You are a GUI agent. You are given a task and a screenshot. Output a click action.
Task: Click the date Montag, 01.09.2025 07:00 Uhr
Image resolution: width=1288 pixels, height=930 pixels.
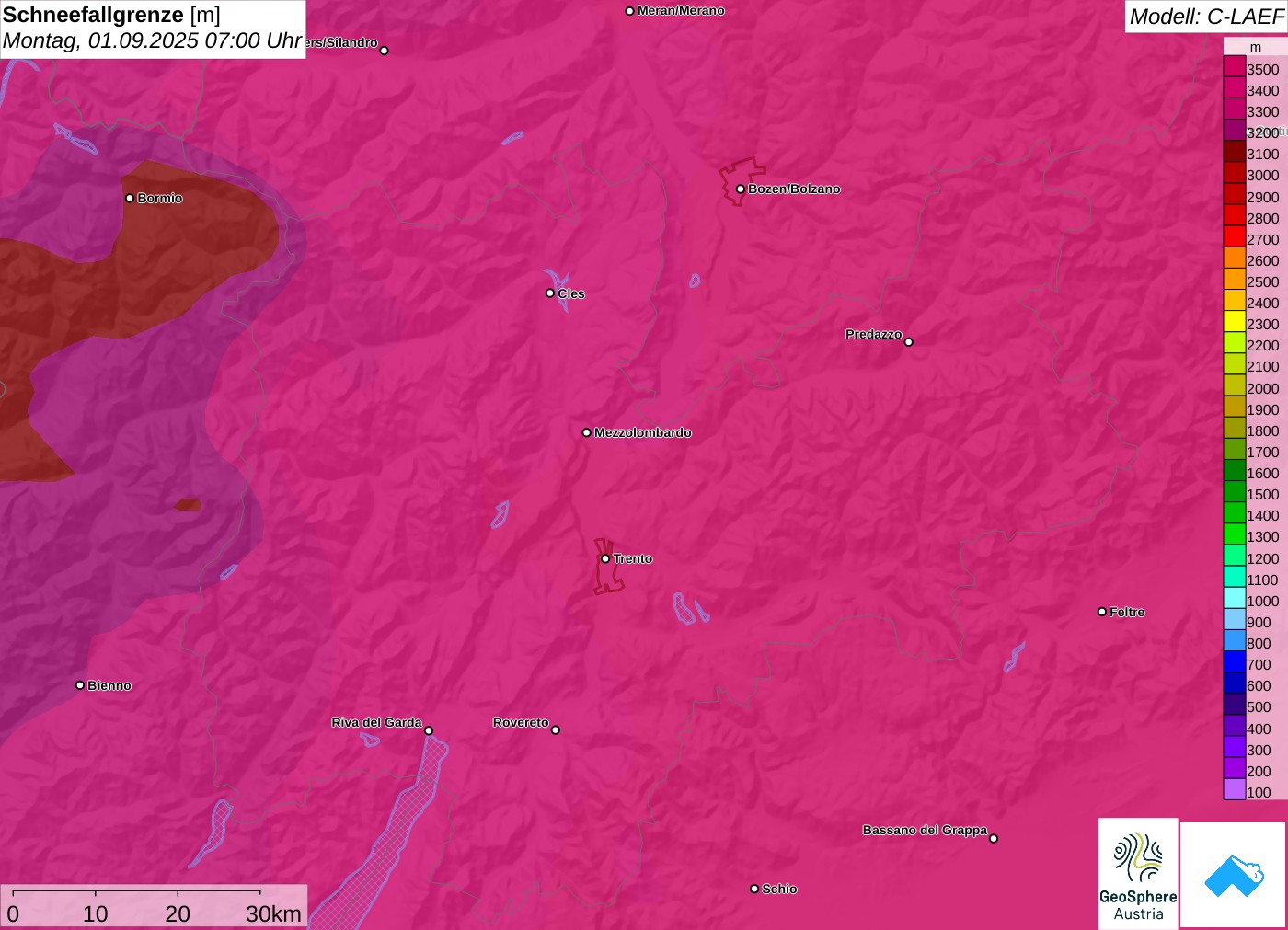[x=152, y=41]
